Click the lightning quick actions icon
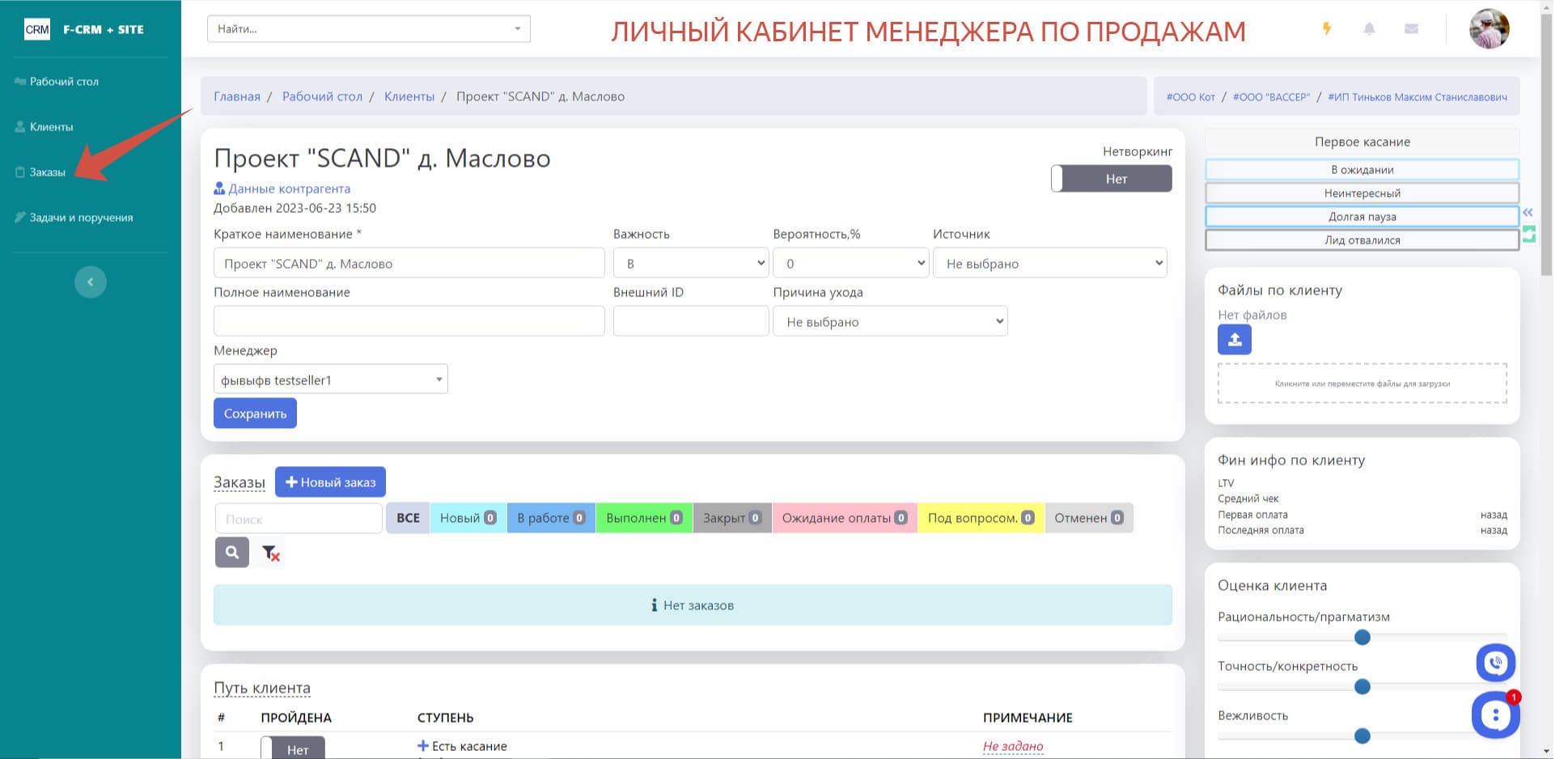The width and height of the screenshot is (1568, 759). pos(1328,28)
